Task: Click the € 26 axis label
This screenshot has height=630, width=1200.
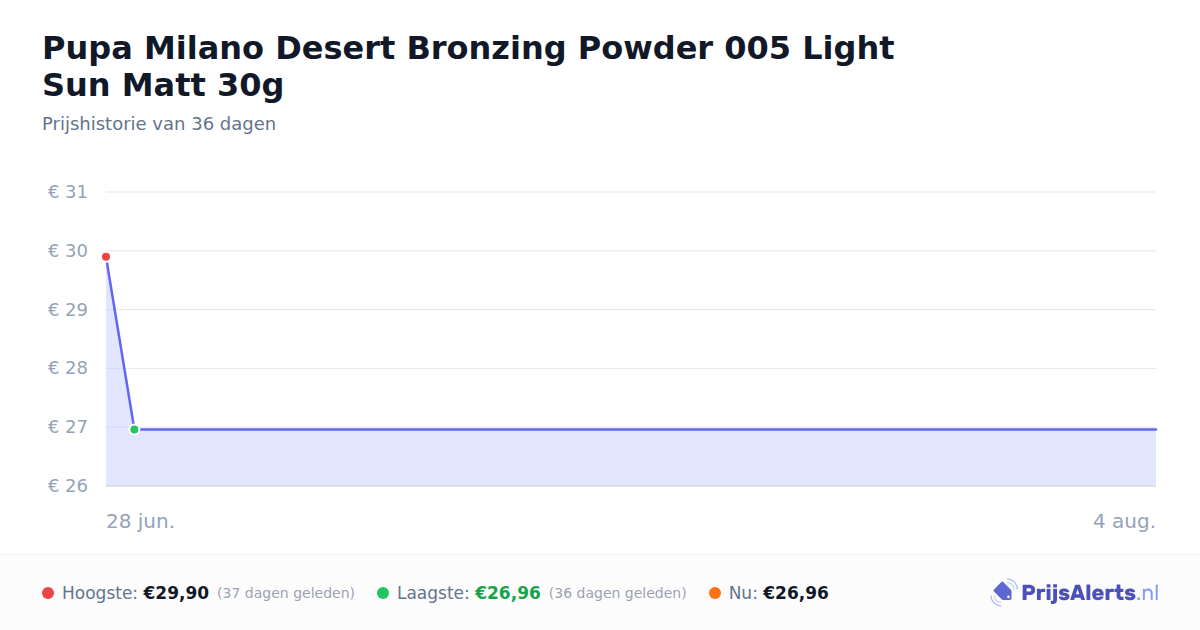Action: click(68, 486)
